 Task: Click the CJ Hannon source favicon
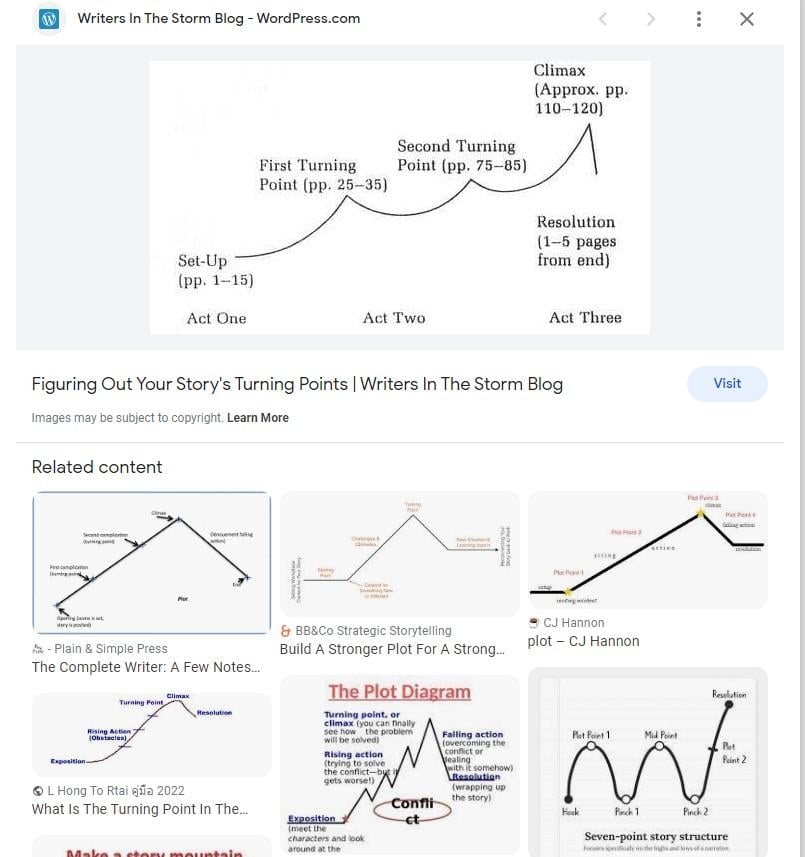(535, 623)
